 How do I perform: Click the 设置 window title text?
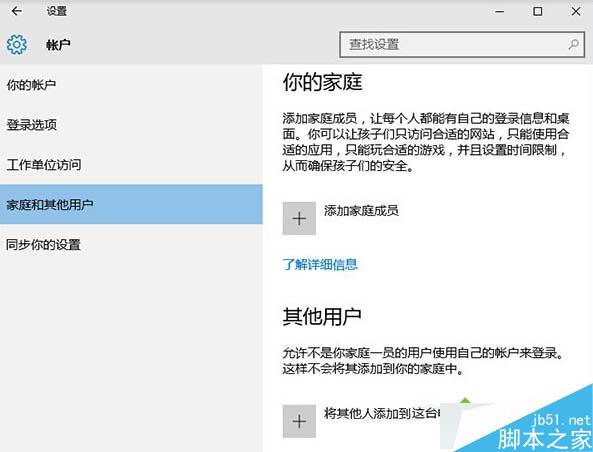57,11
